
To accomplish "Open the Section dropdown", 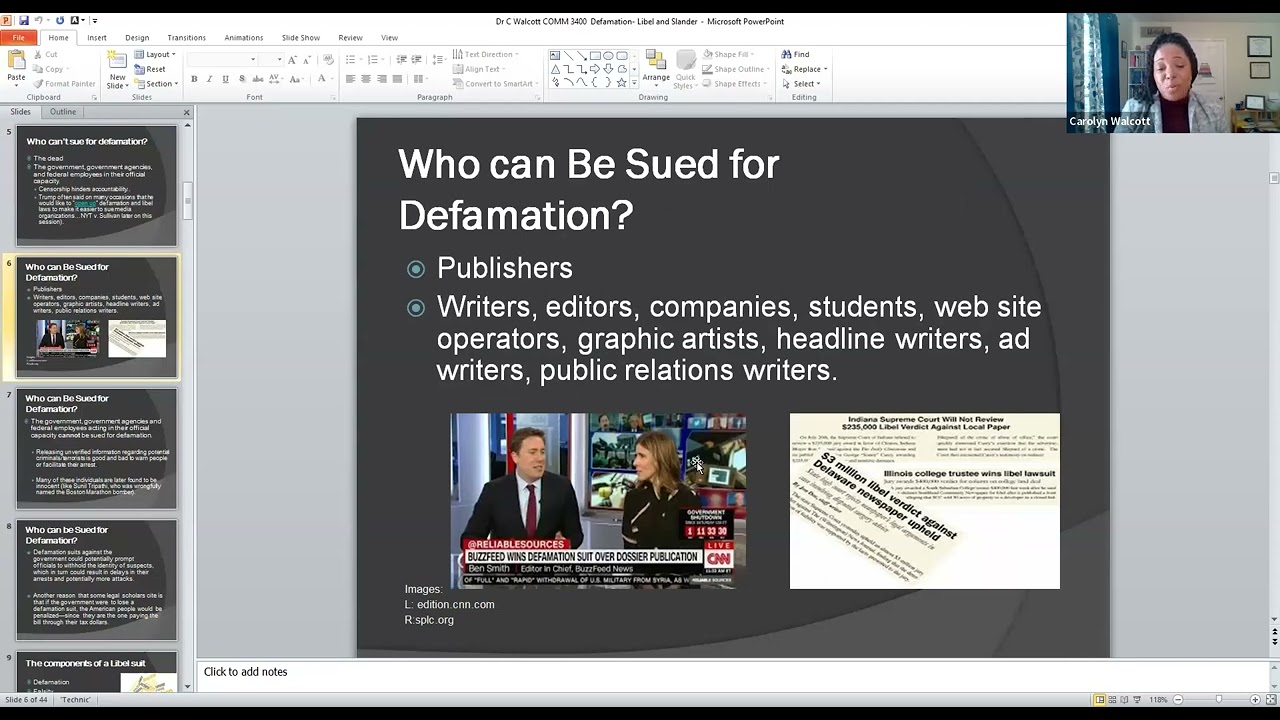I will coord(156,84).
